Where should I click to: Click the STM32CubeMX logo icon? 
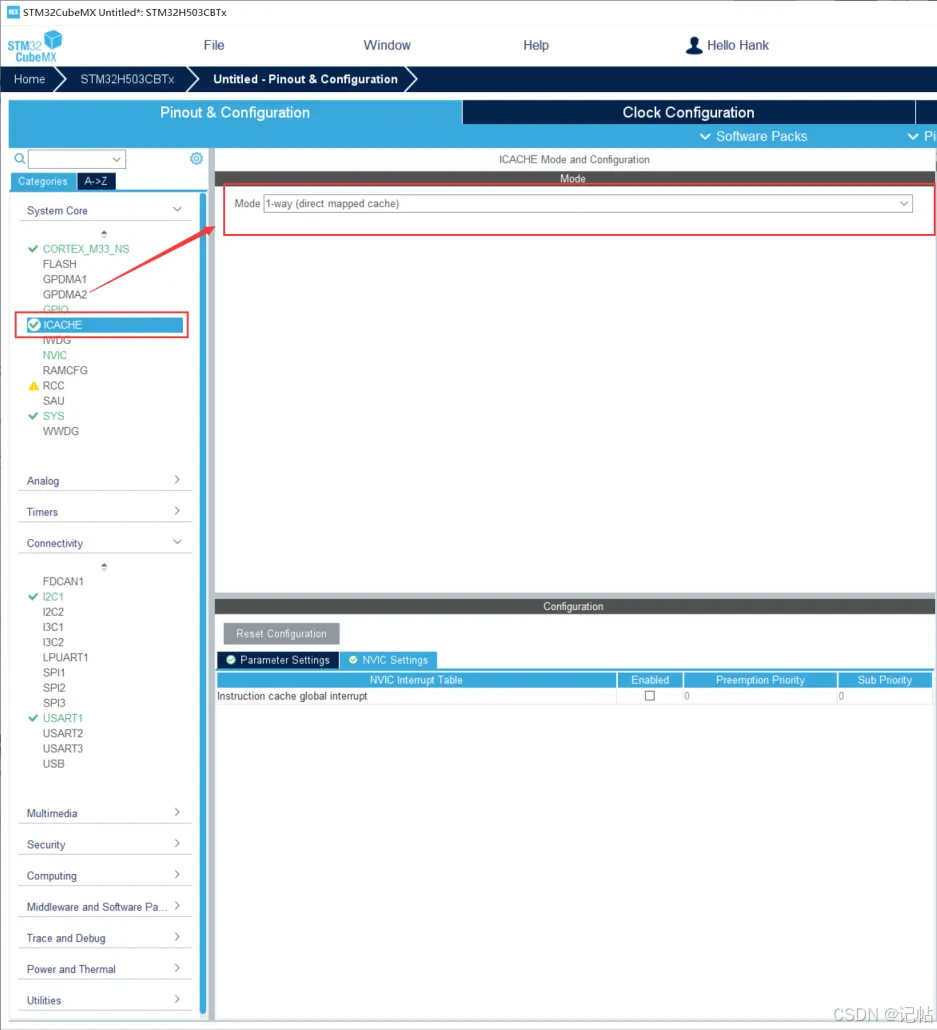coord(35,46)
